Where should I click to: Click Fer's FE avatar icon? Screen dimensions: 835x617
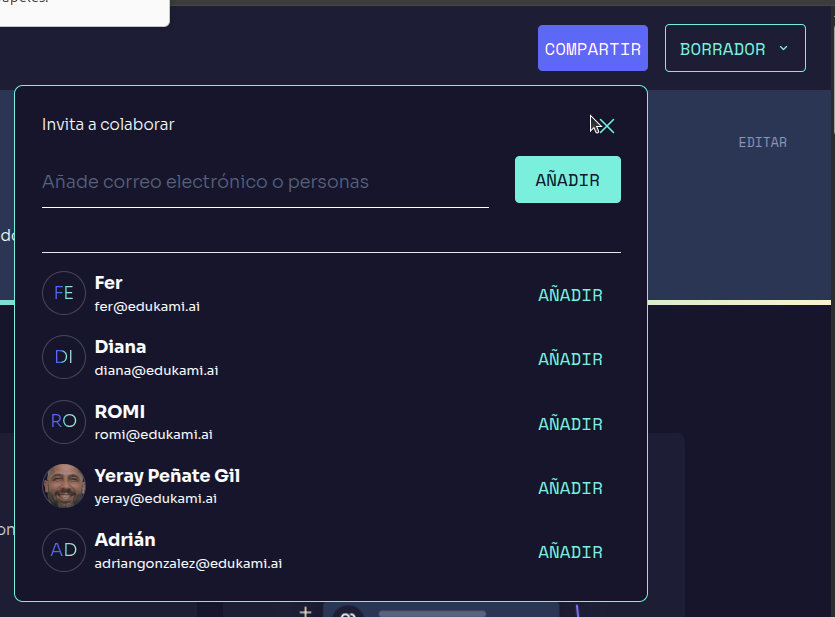tap(64, 293)
